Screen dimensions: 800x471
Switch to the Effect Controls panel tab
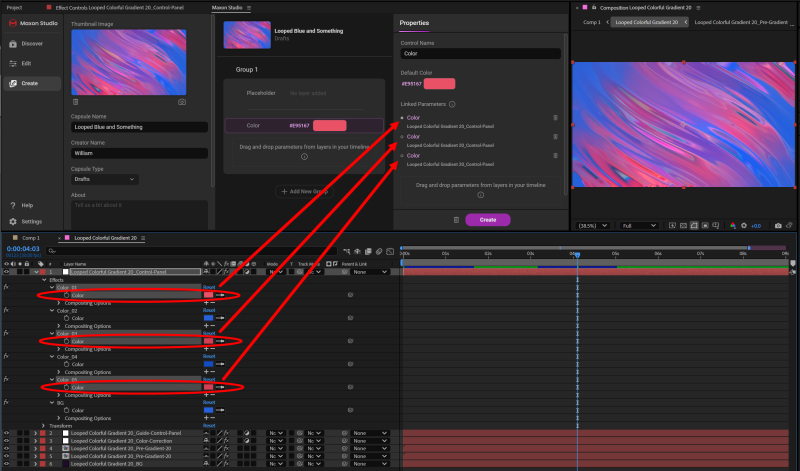point(119,8)
